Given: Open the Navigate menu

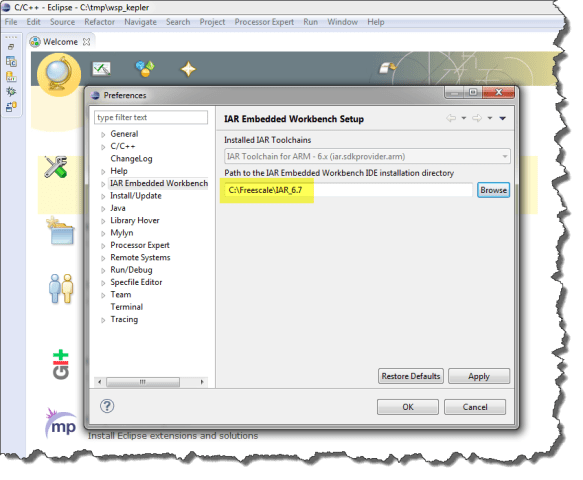Looking at the screenshot, I should point(140,22).
